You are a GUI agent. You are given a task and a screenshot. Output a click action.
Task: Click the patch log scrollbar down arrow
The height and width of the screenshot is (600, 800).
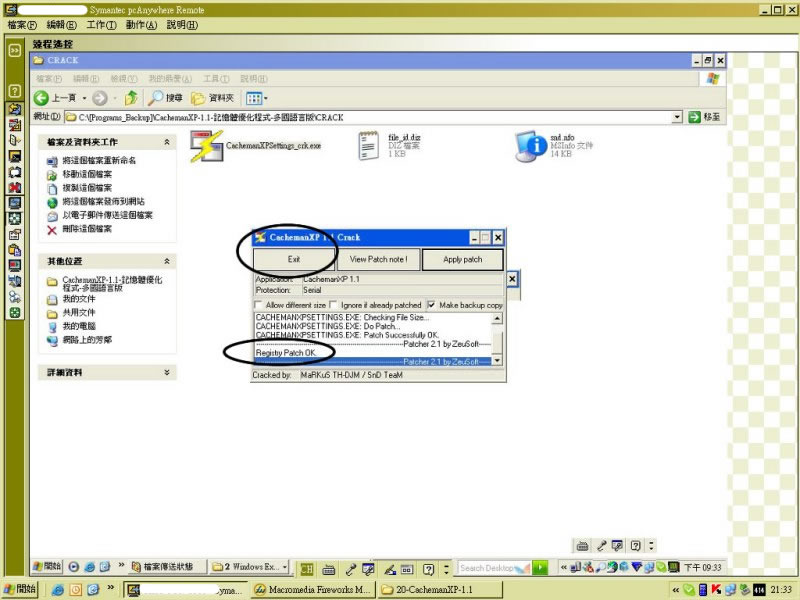(497, 361)
